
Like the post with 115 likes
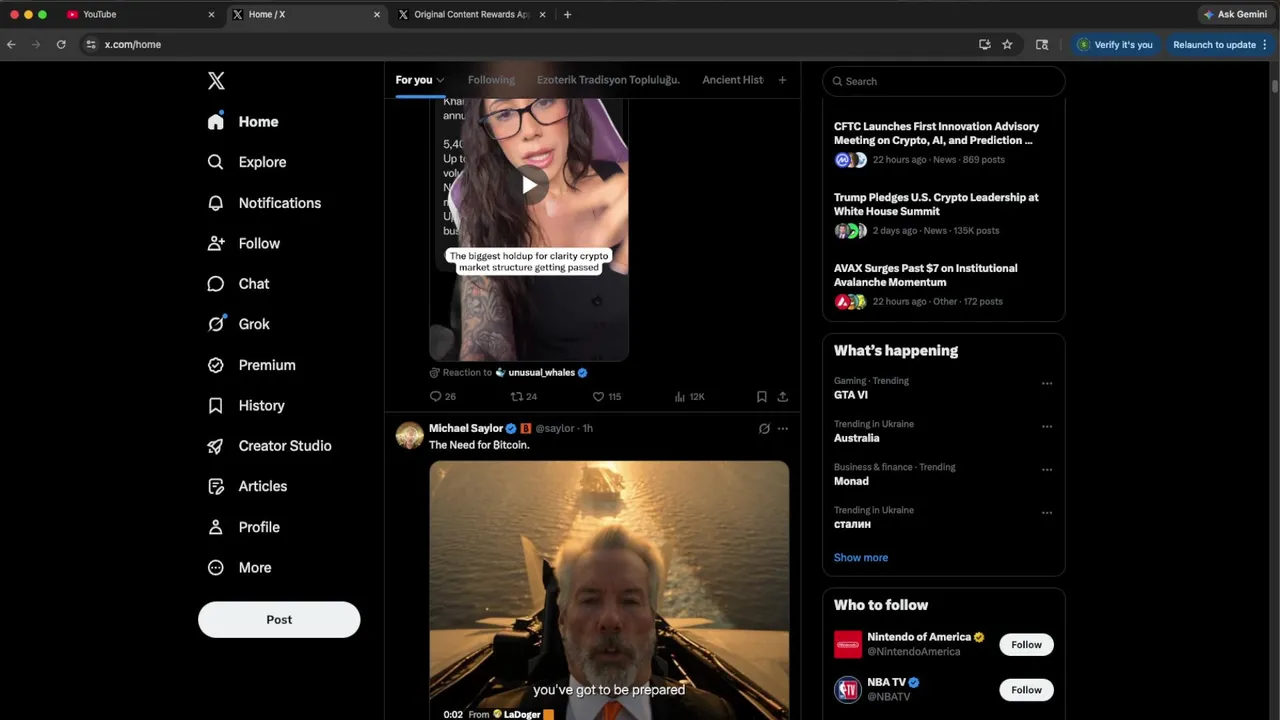coord(607,397)
